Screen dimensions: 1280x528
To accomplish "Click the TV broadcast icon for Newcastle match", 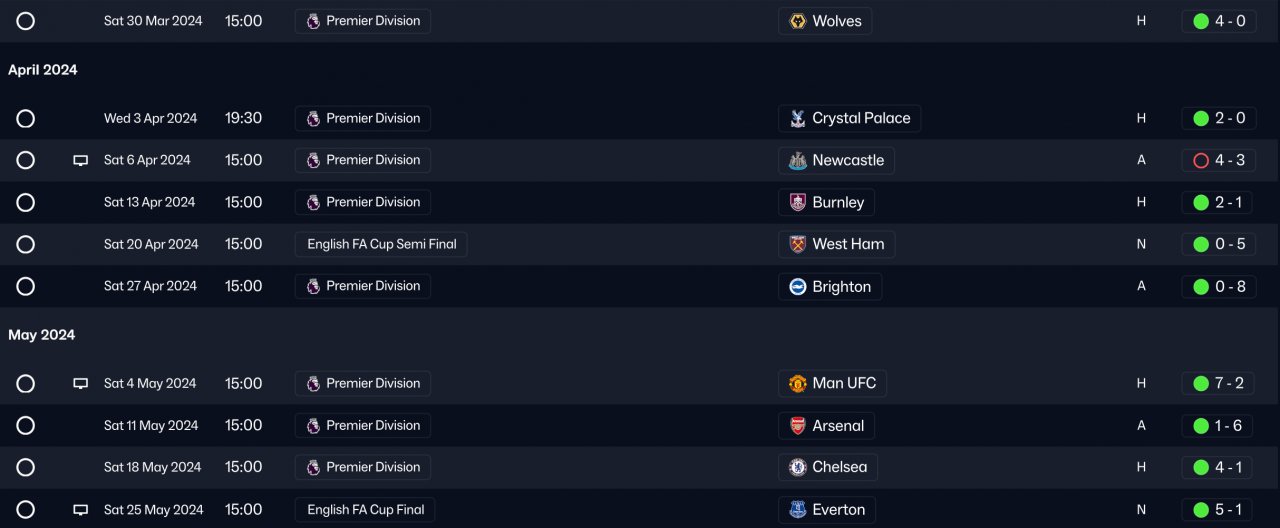I will 81,160.
